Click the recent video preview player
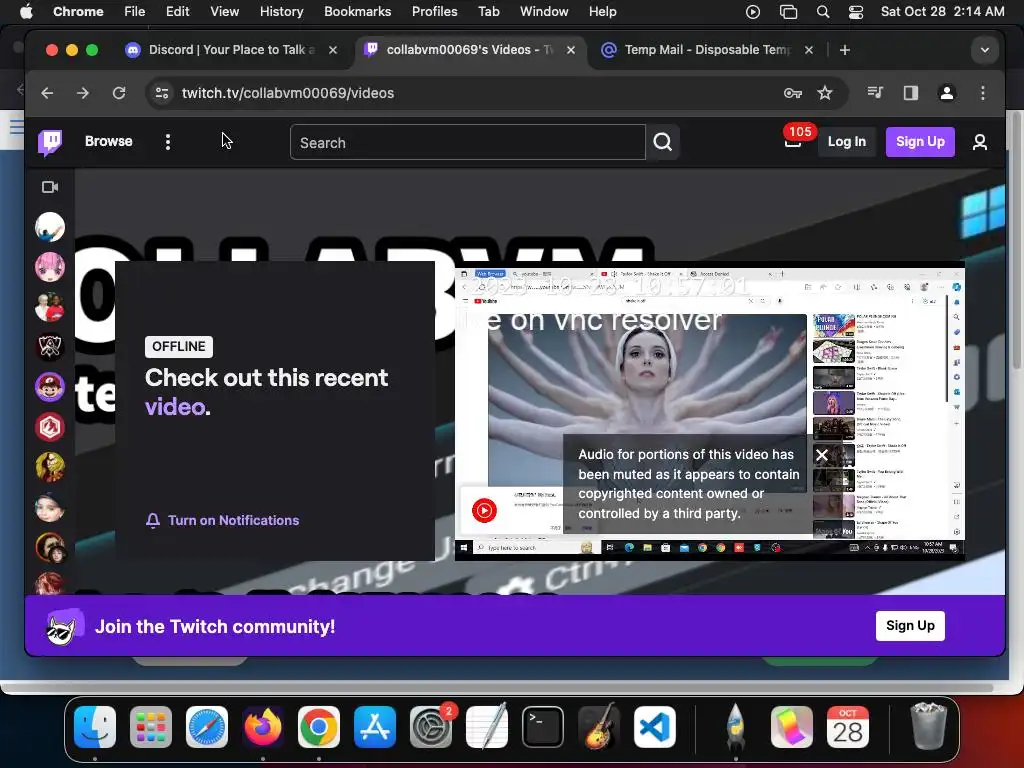This screenshot has height=768, width=1024. [710, 413]
